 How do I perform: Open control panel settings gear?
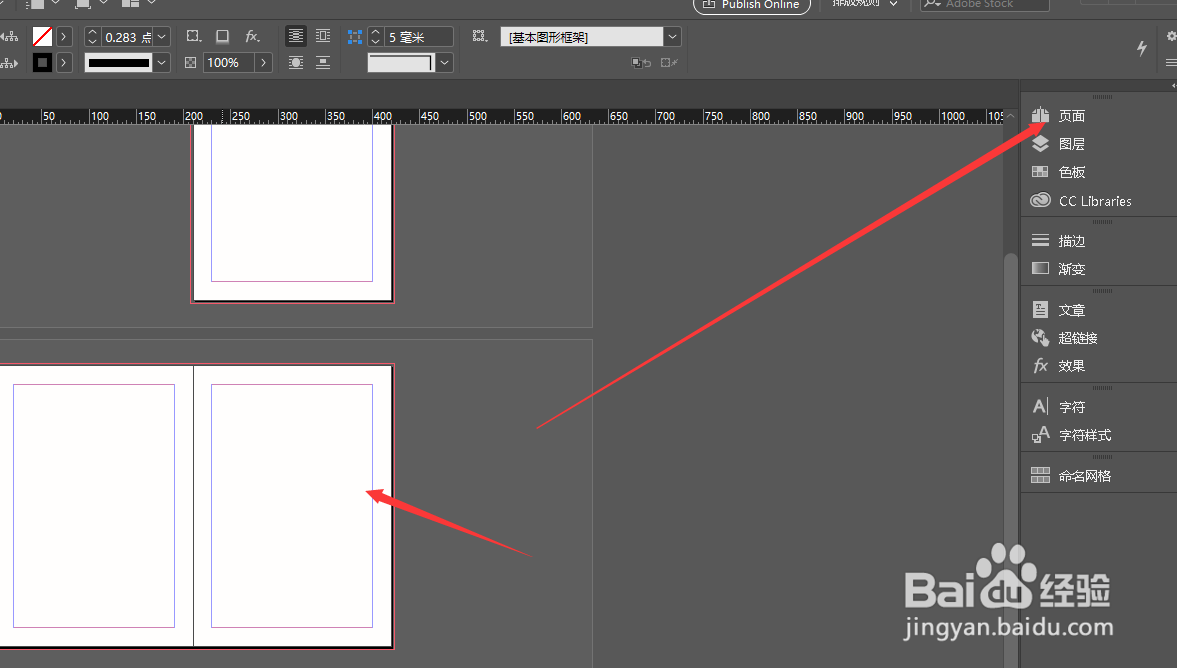tap(1171, 36)
